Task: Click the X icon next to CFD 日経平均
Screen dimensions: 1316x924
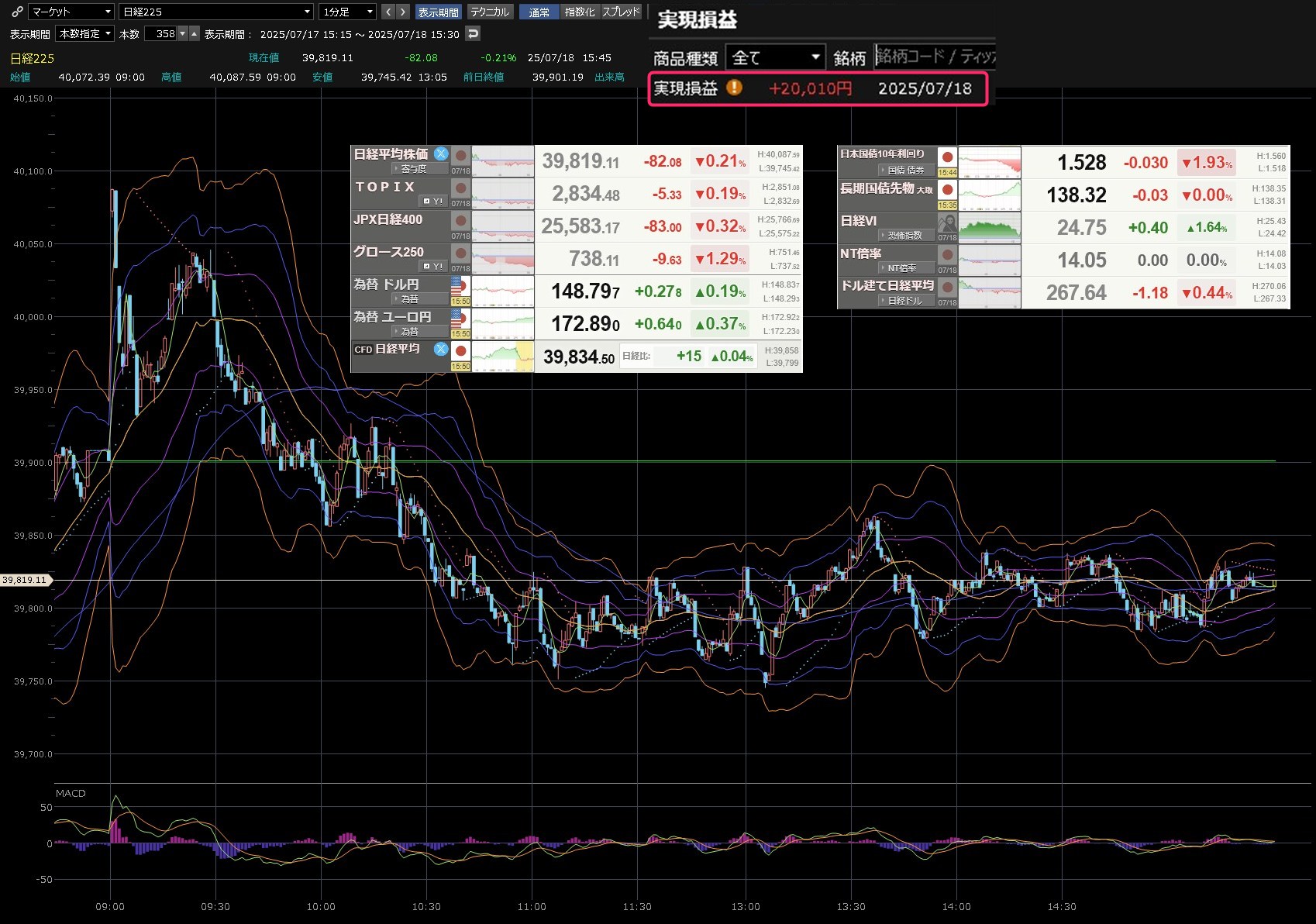Action: click(x=441, y=349)
